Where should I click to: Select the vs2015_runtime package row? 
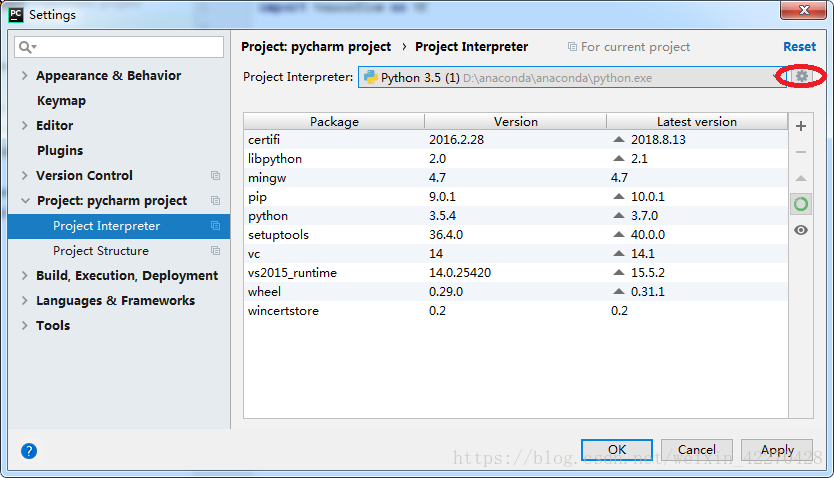tap(515, 273)
